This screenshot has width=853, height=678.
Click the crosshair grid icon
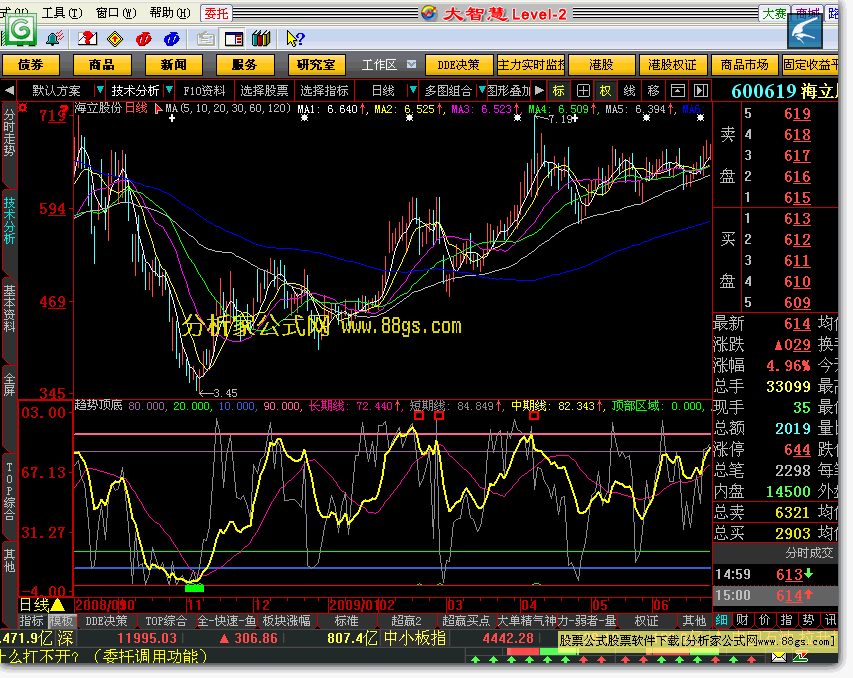coord(583,91)
